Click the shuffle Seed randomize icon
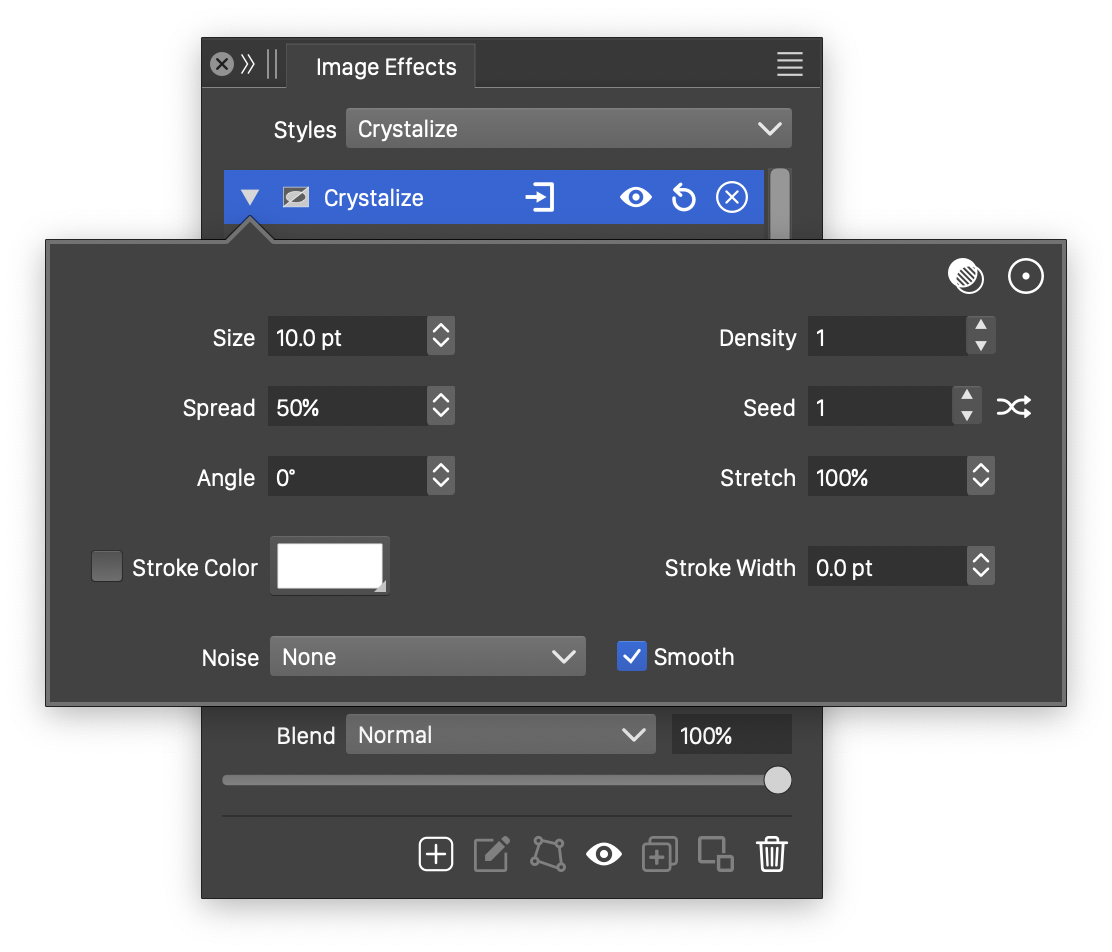This screenshot has height=952, width=1112. pos(1013,407)
